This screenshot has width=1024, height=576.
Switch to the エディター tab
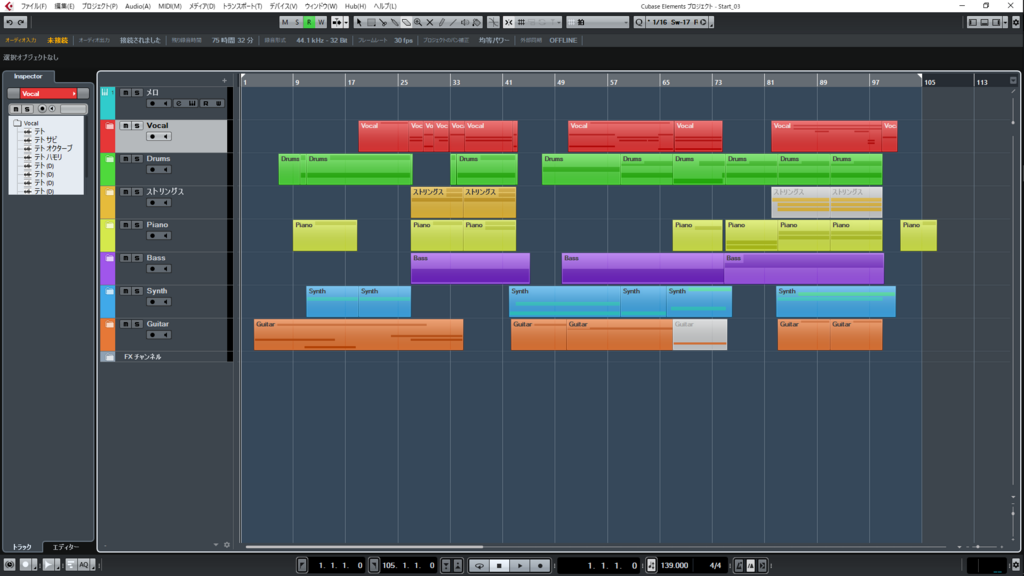point(66,547)
